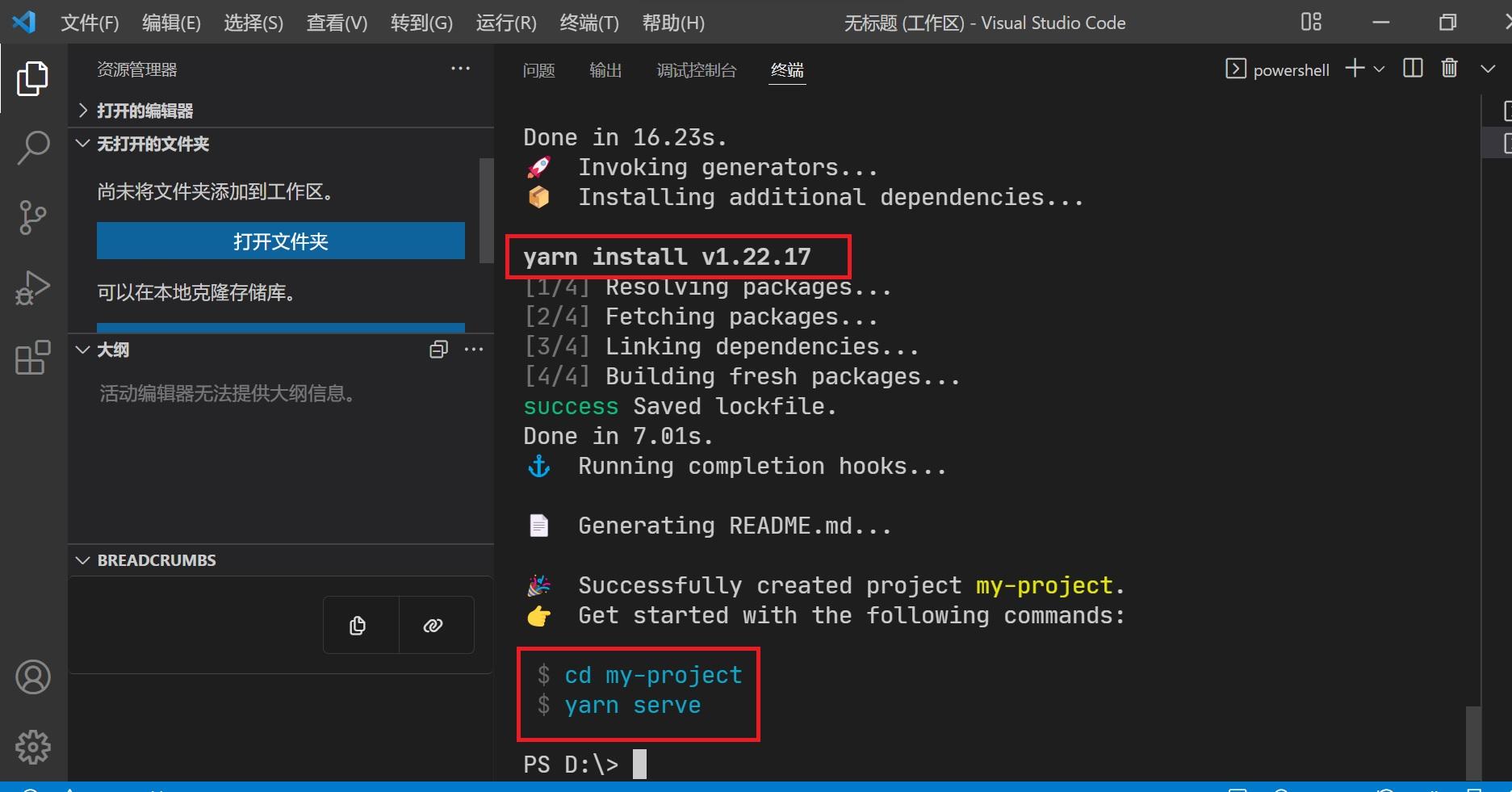This screenshot has width=1512, height=792.
Task: Kill the terminal using the trash icon
Action: 1448,69
